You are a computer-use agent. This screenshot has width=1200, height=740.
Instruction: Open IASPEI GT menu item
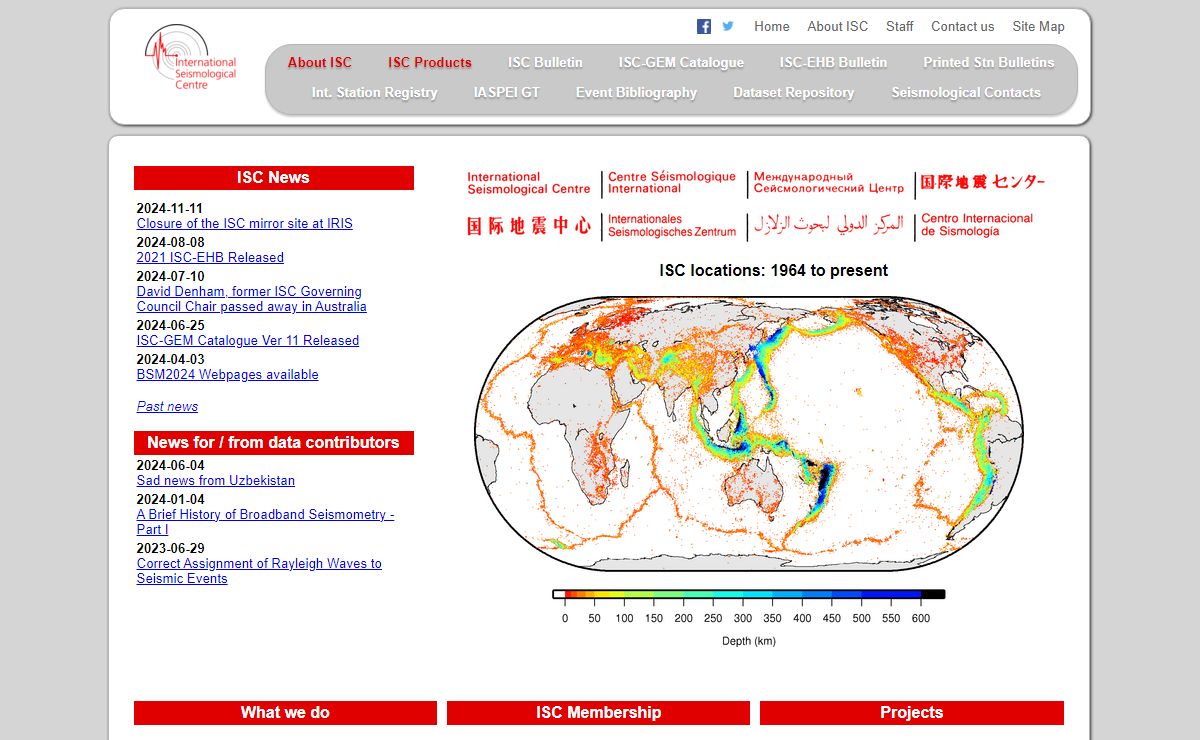[507, 92]
